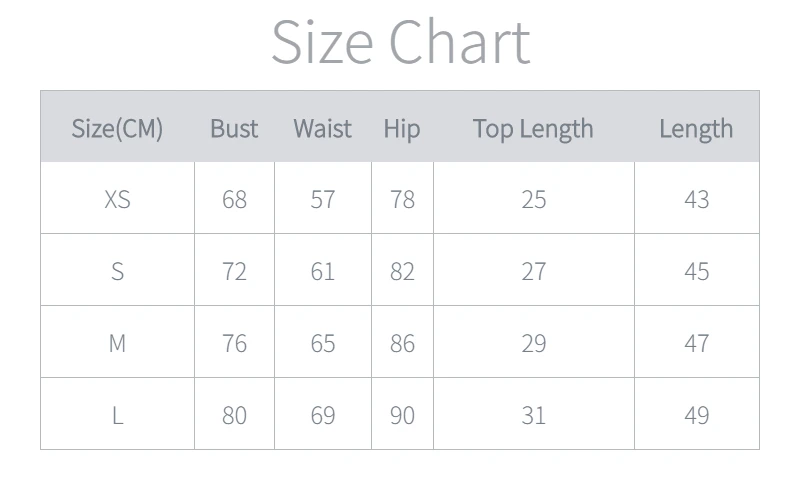Click the L hip value 90
Viewport: 800px width, 500px height.
[x=402, y=415]
